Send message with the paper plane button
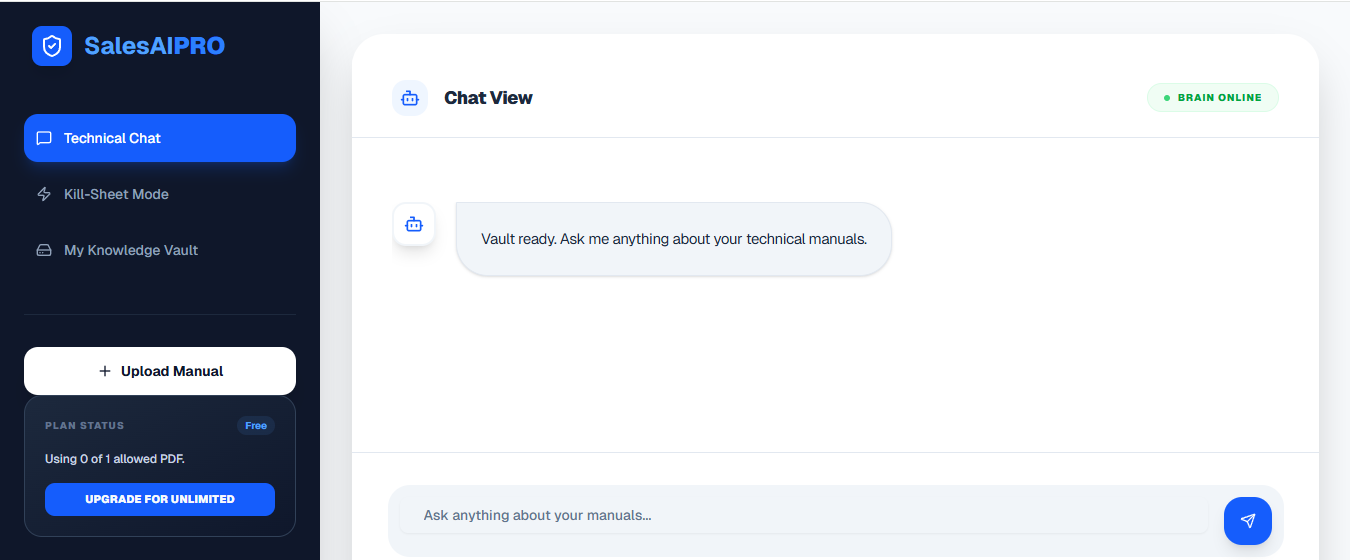 click(1247, 520)
